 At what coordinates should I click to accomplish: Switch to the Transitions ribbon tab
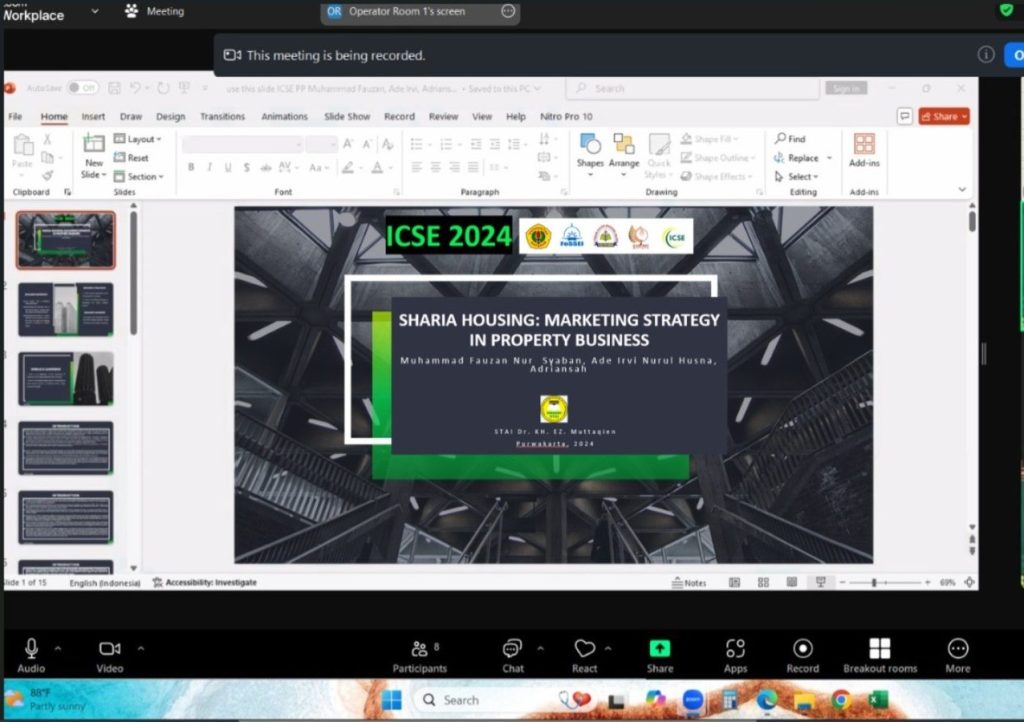pyautogui.click(x=222, y=117)
